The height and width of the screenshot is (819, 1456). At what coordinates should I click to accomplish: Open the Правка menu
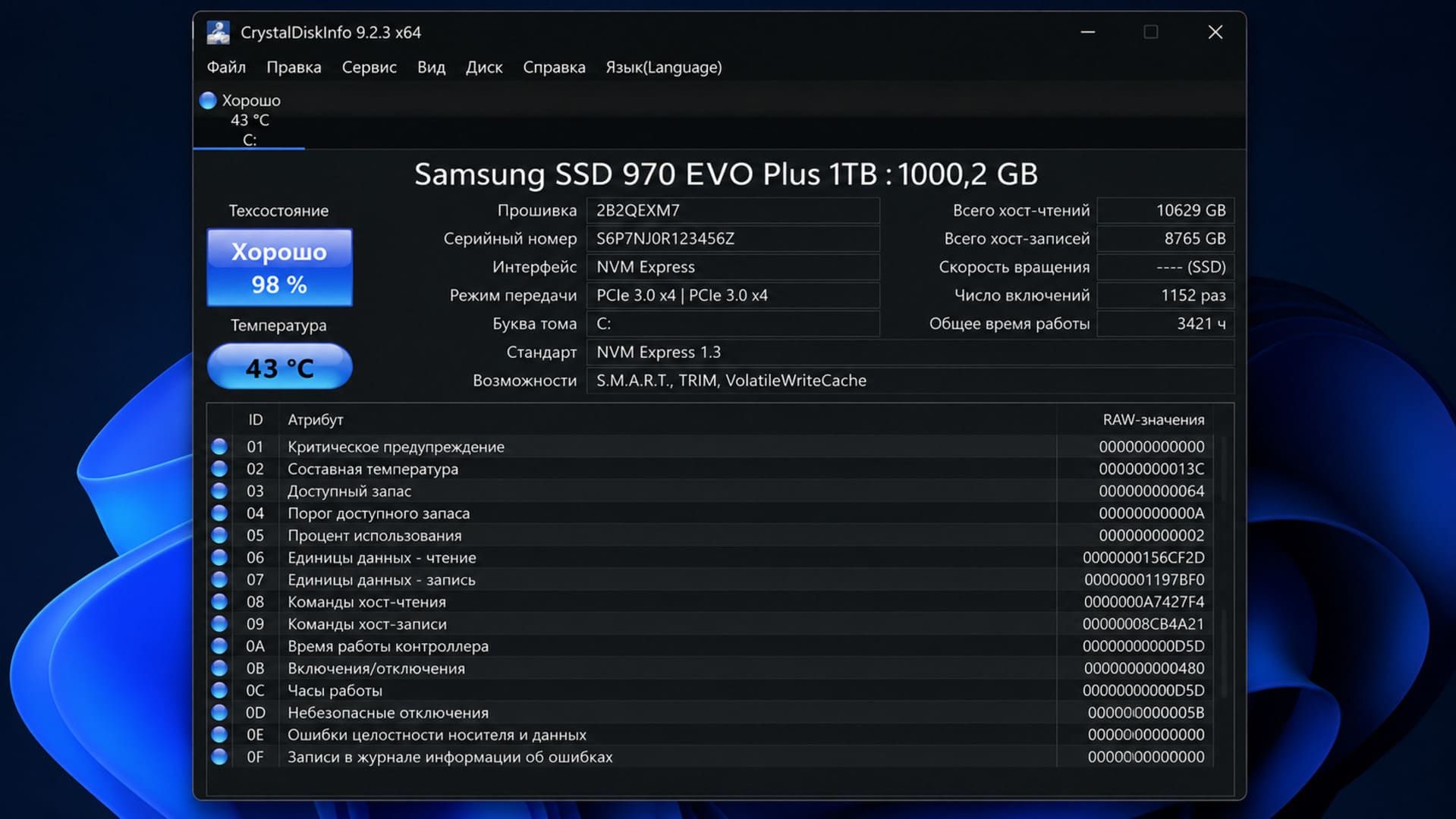(x=294, y=67)
